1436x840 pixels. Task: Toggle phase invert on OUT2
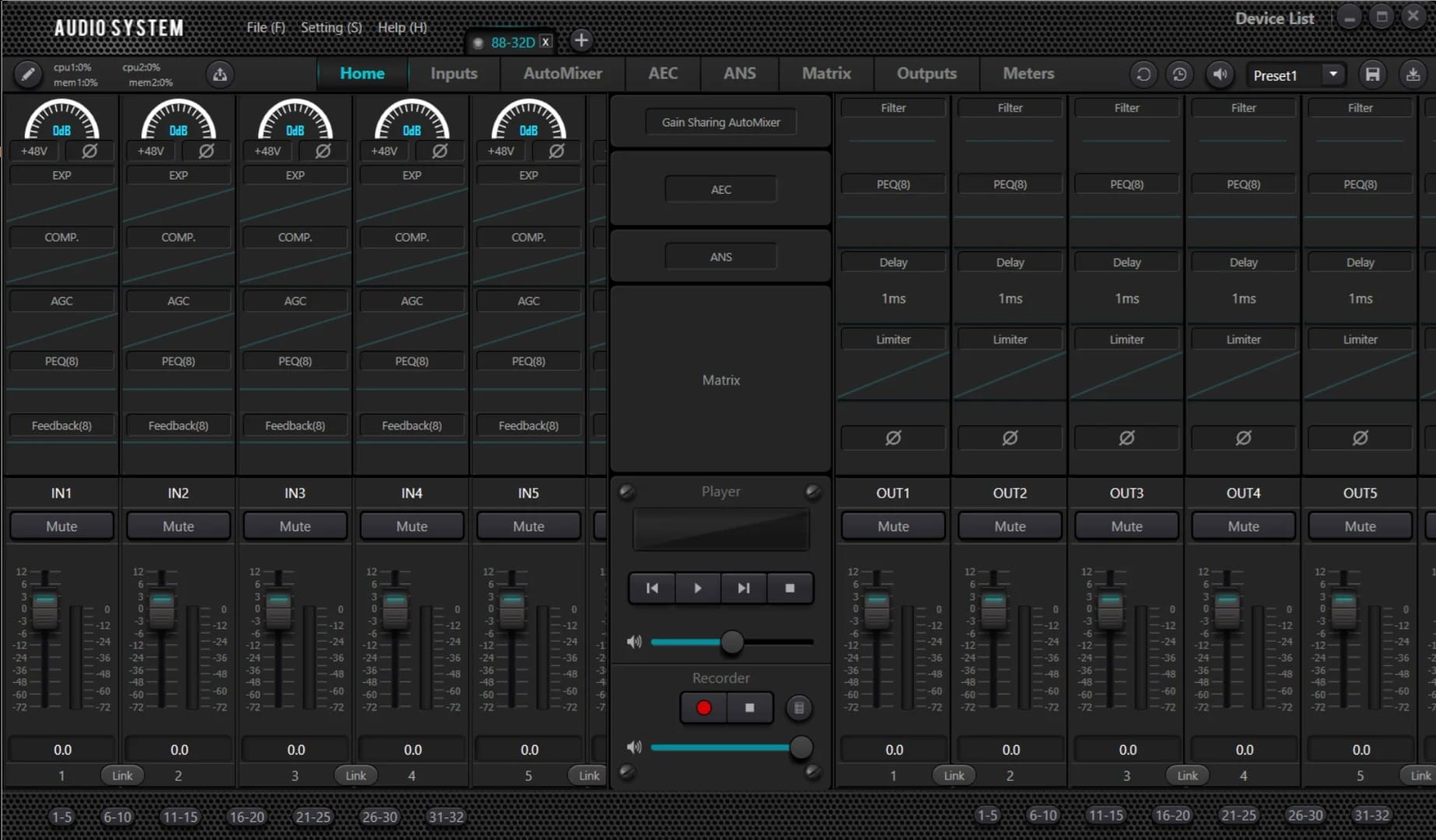[1010, 438]
